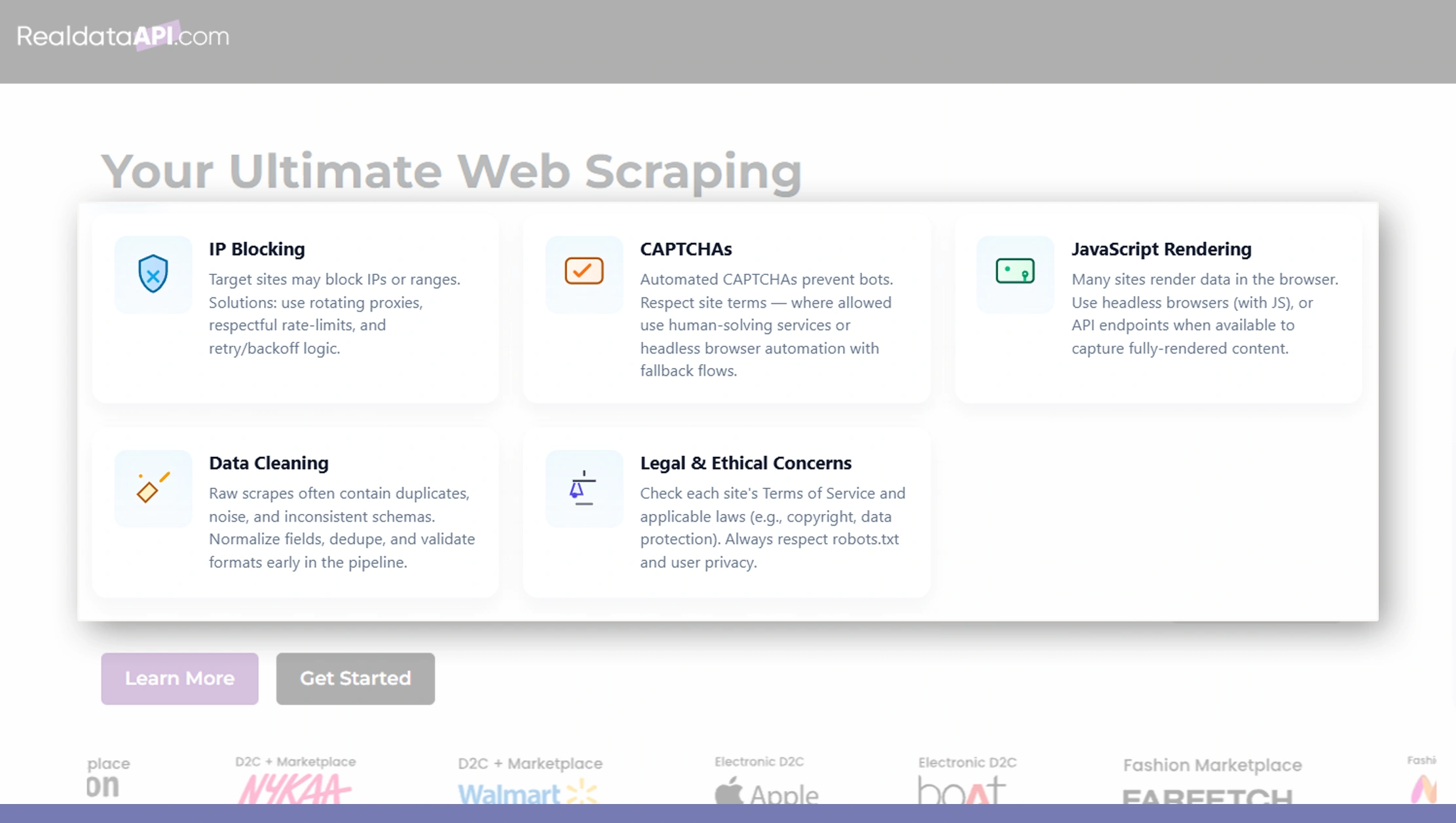Open the Legal & Ethical Concerns heading
Viewport: 1456px width, 823px height.
pyautogui.click(x=746, y=464)
